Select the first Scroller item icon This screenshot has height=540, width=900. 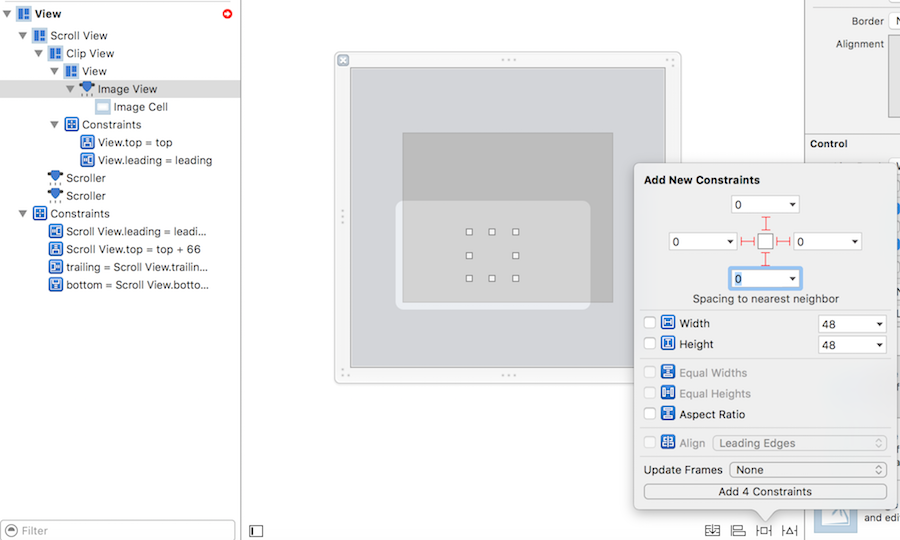click(55, 178)
